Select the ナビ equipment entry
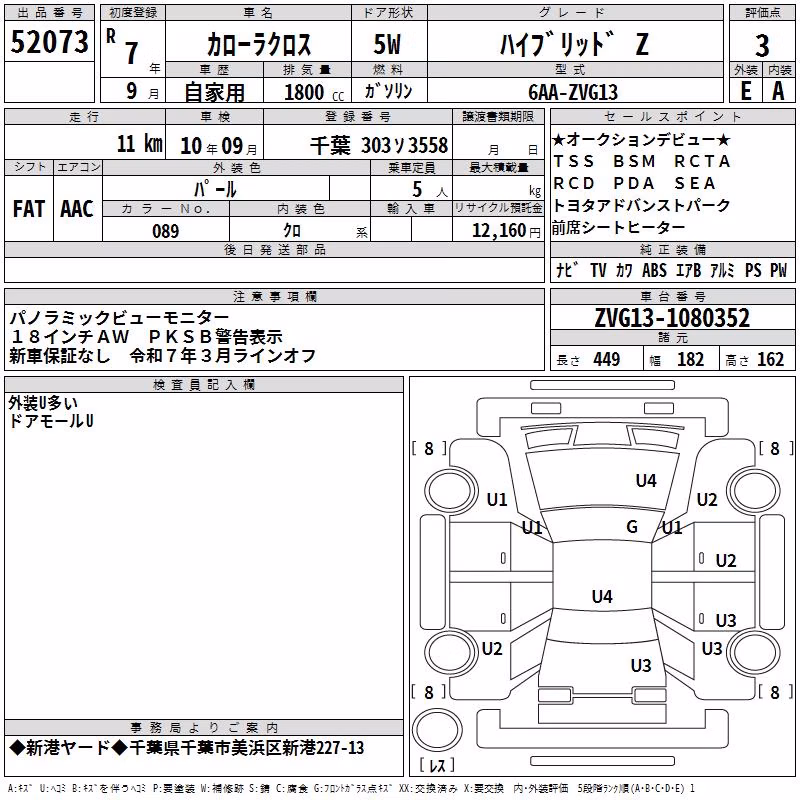The height and width of the screenshot is (800, 800). click(567, 270)
